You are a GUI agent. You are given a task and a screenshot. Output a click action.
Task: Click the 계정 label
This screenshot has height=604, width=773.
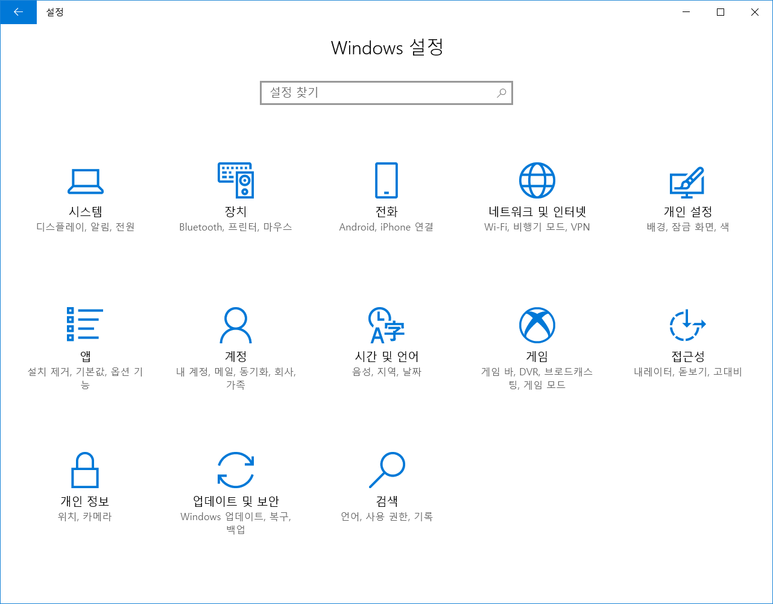pos(236,356)
